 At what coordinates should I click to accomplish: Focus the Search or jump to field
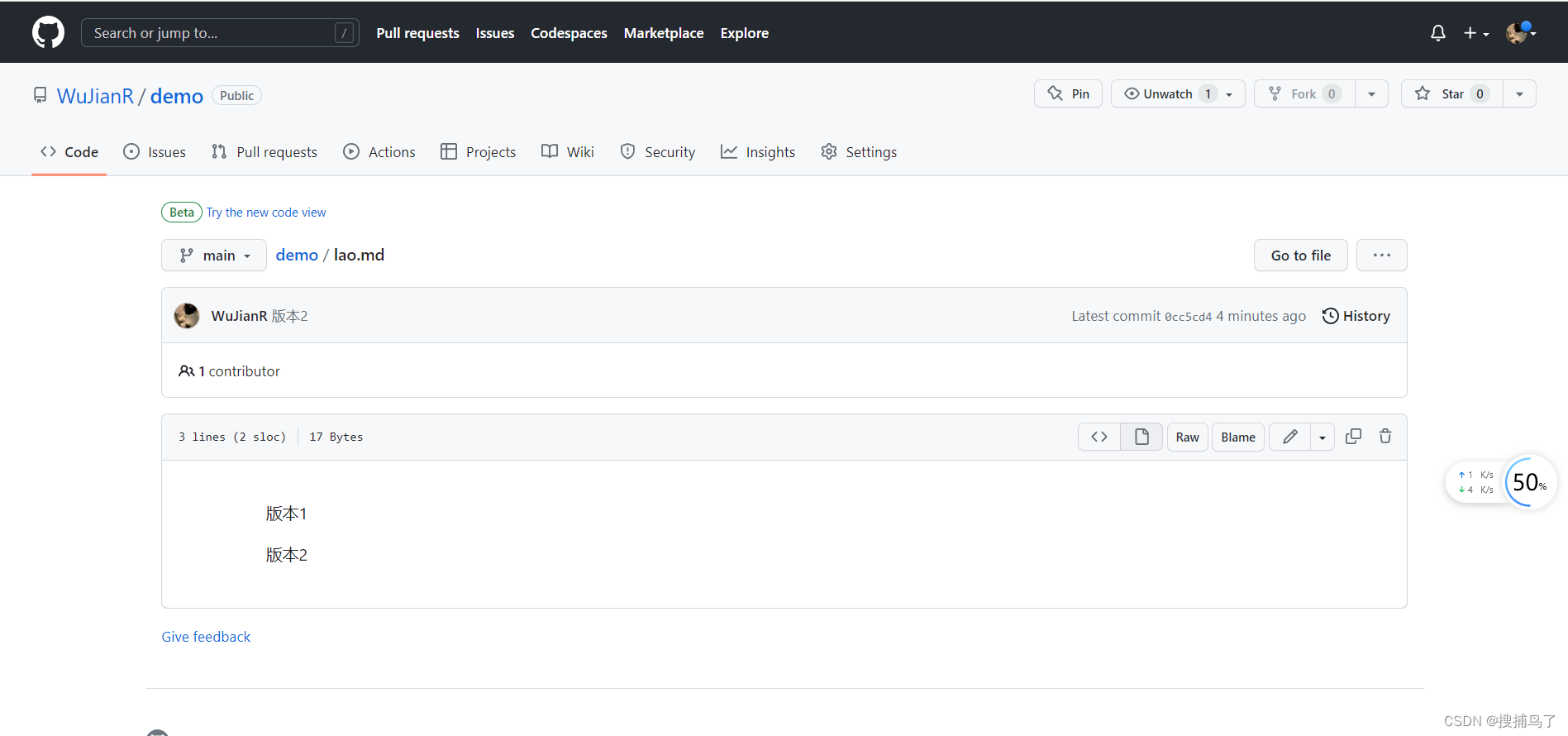pos(220,33)
